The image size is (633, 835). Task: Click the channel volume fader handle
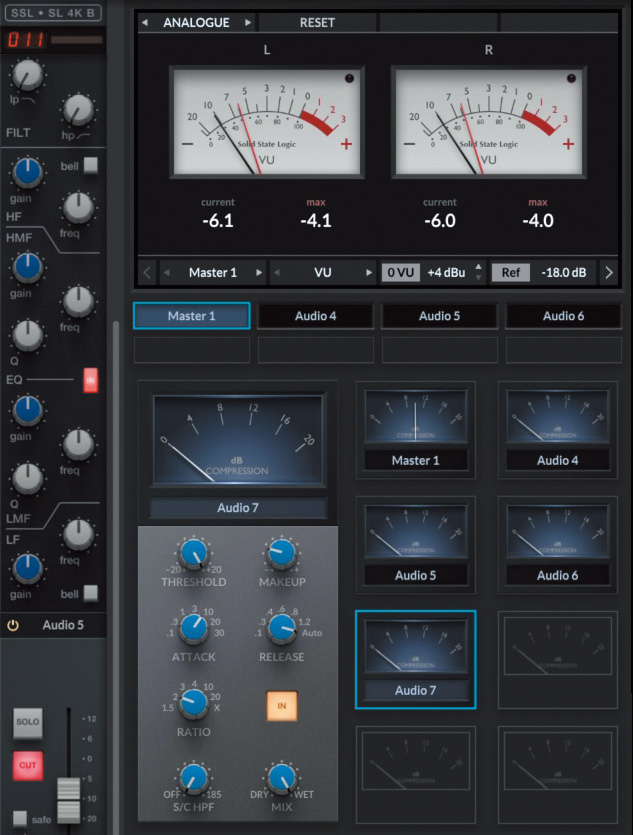69,799
